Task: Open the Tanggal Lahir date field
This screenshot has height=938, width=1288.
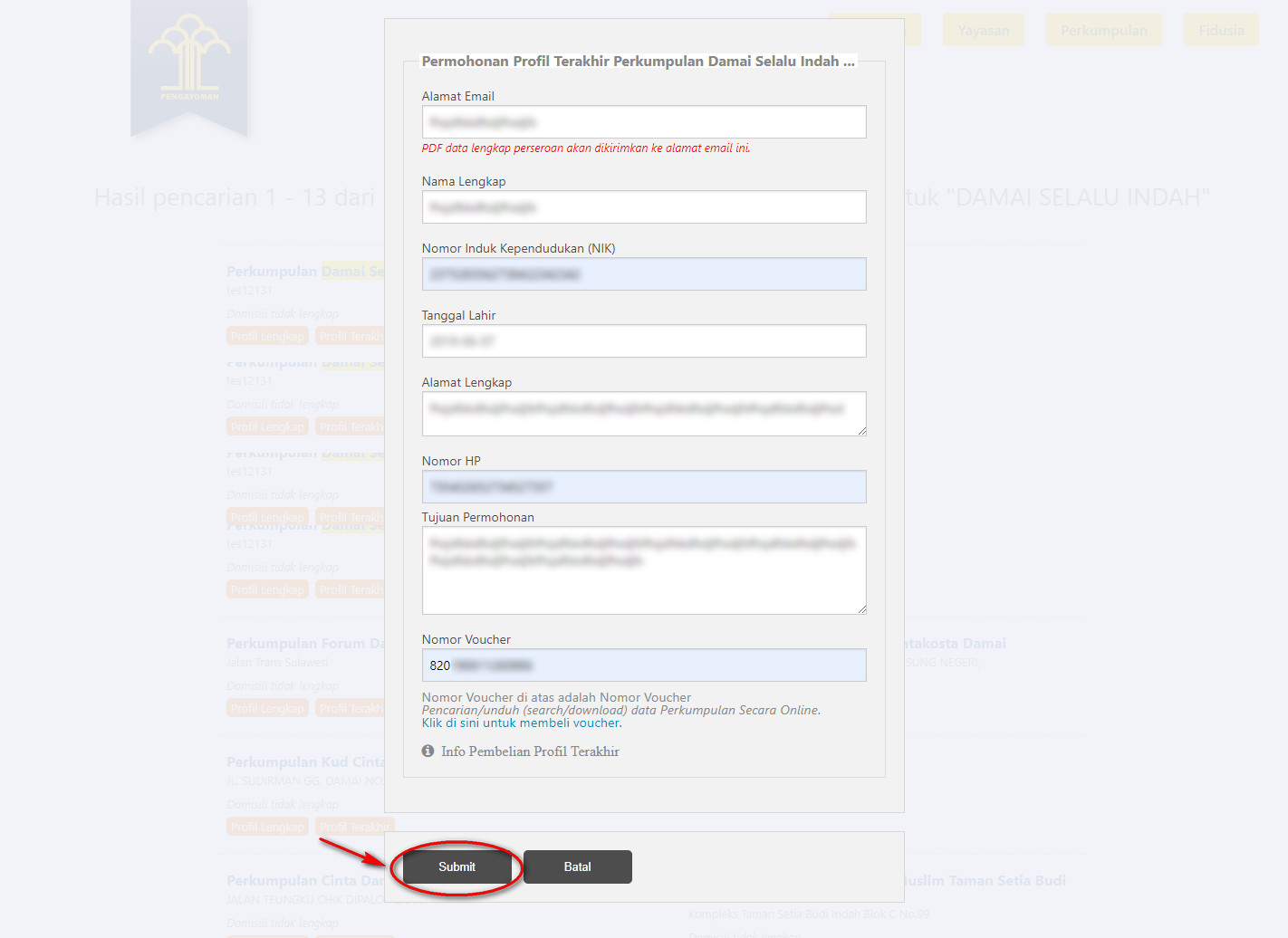Action: [643, 341]
